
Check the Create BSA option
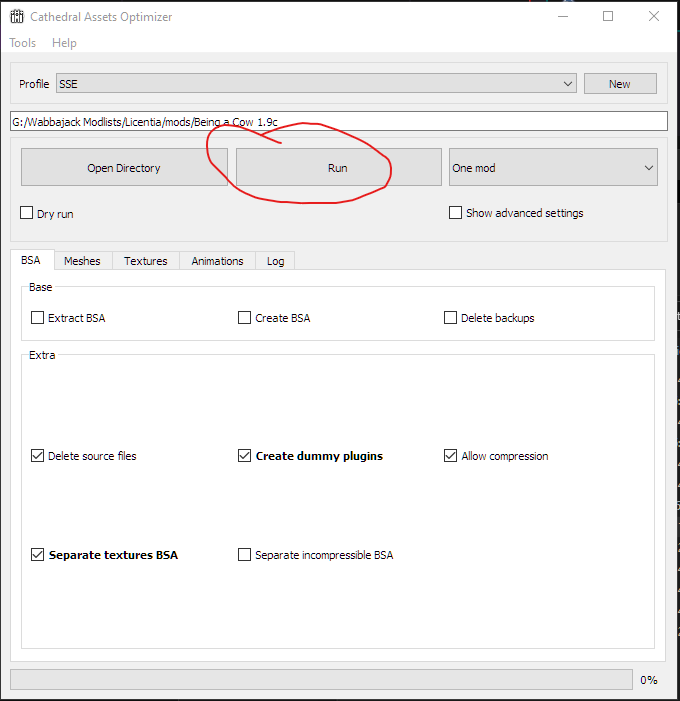point(244,318)
